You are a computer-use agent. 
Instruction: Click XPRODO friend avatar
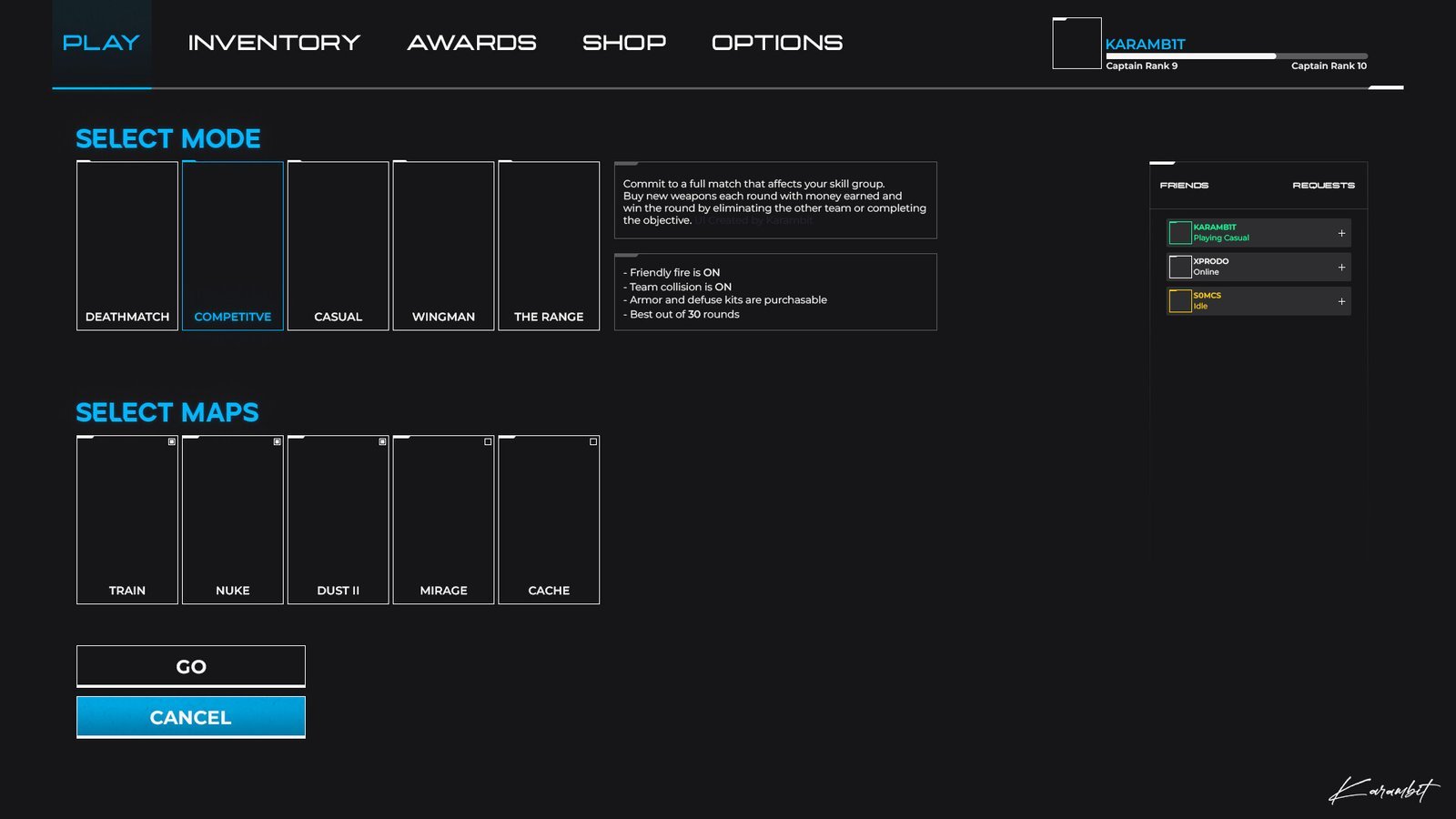click(x=1180, y=267)
